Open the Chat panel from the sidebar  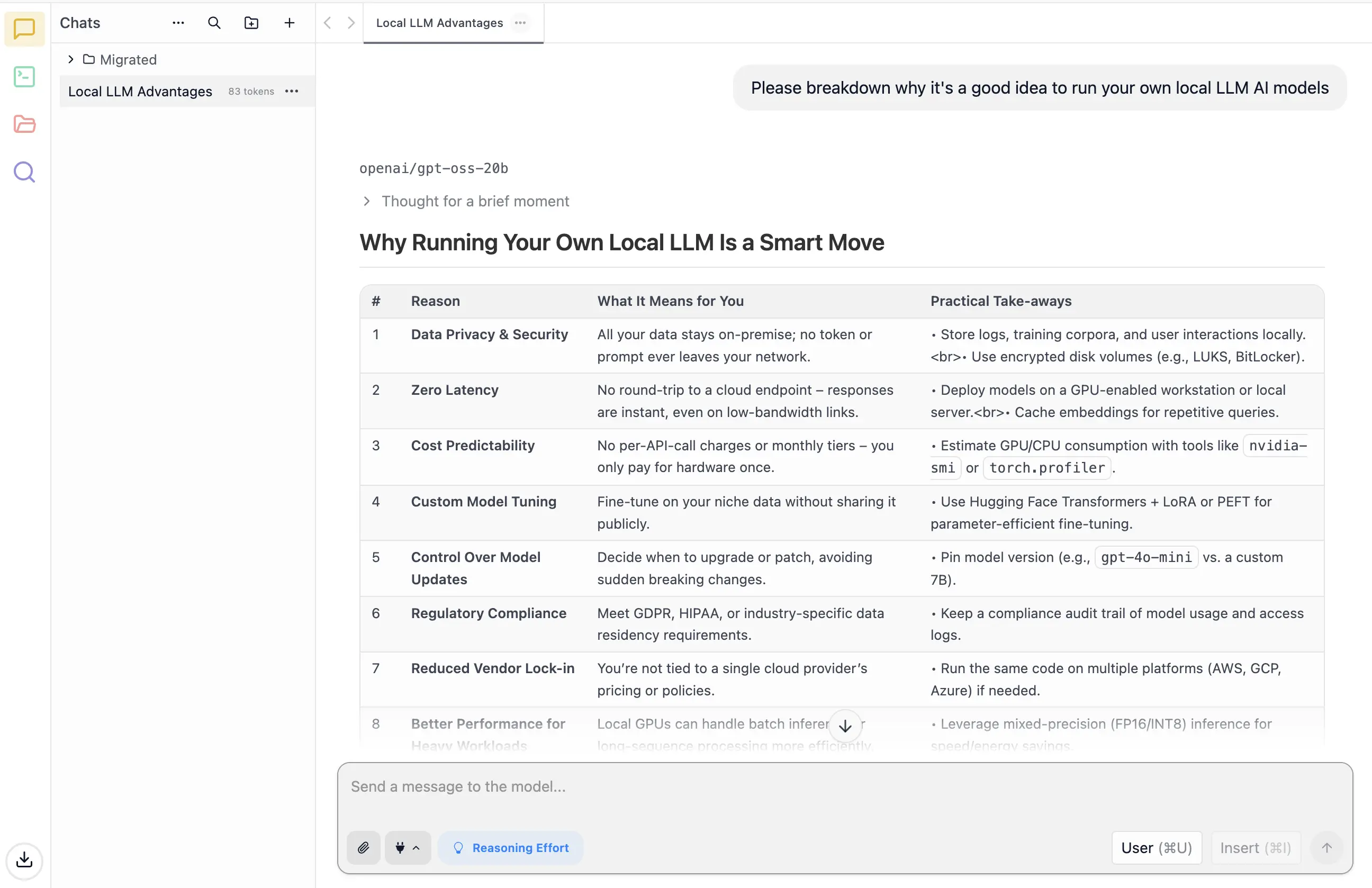(x=24, y=29)
